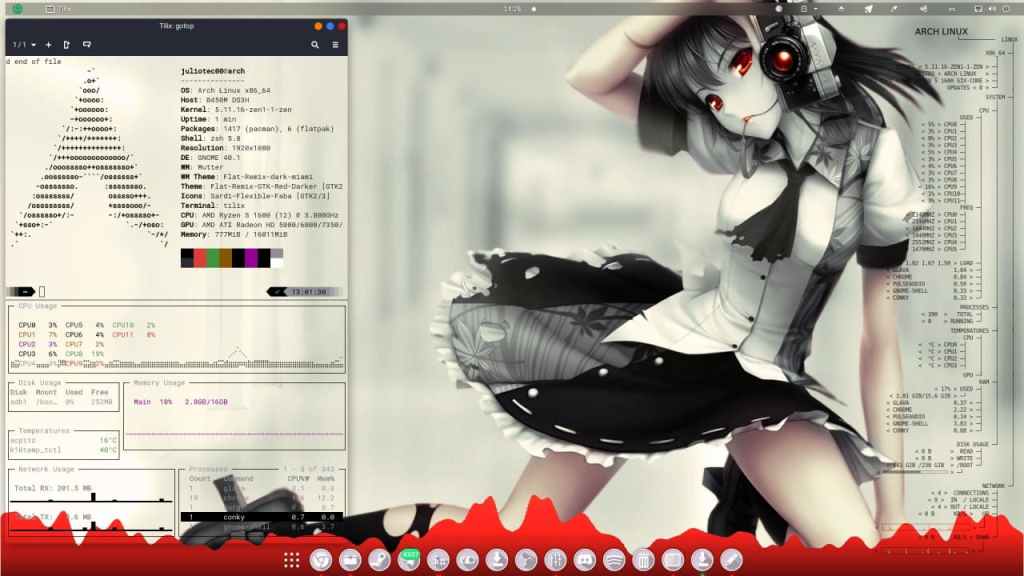Open the Tilix hamburger menu

(x=335, y=45)
